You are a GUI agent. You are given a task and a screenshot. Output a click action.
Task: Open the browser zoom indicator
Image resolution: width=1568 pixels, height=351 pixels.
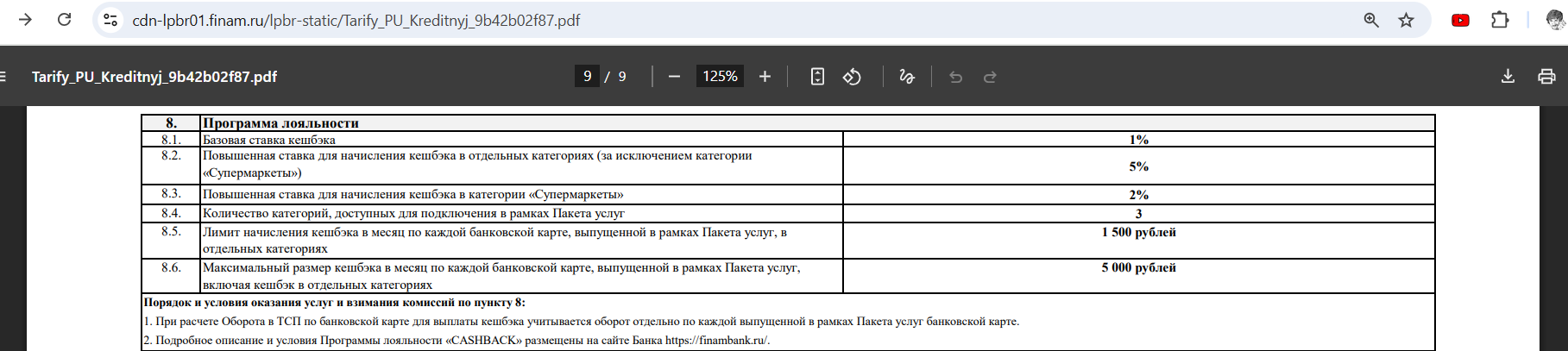1370,20
